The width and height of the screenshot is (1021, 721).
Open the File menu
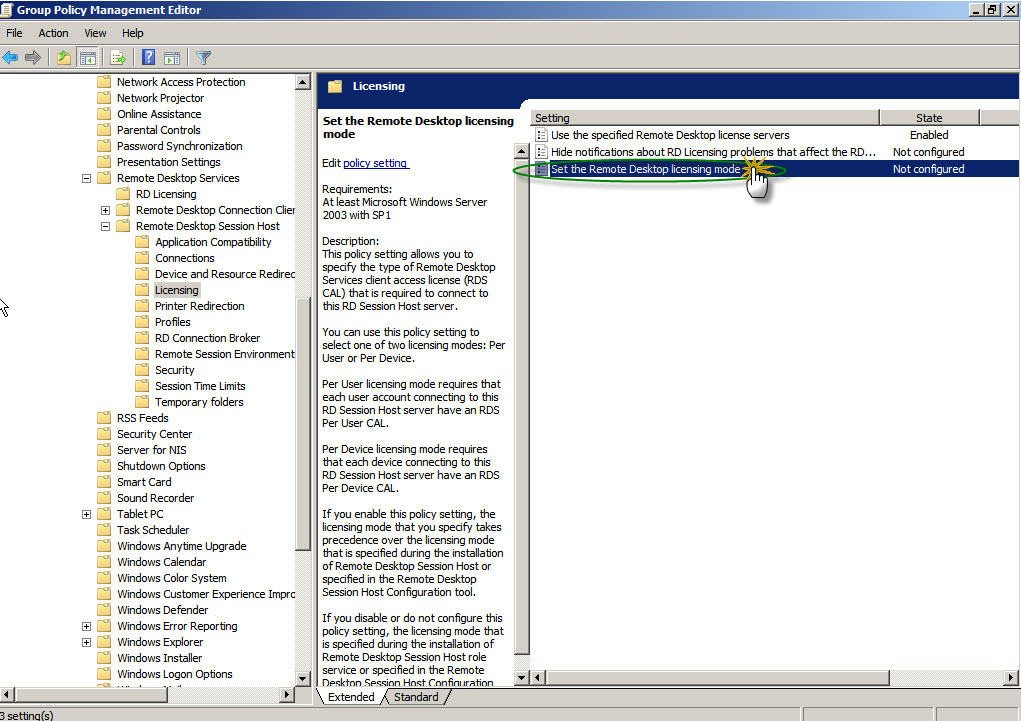[x=14, y=33]
